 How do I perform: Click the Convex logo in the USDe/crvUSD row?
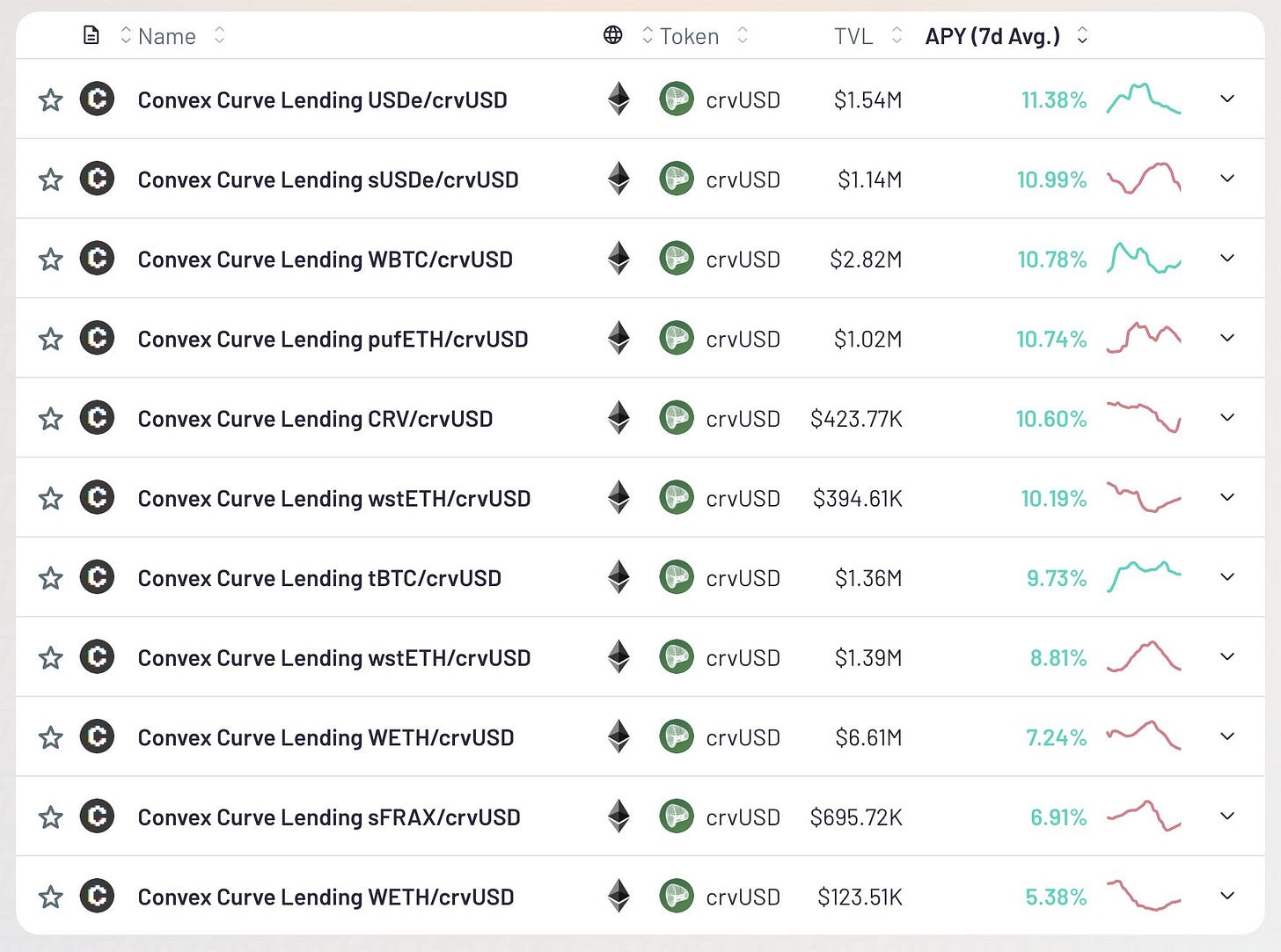coord(97,99)
